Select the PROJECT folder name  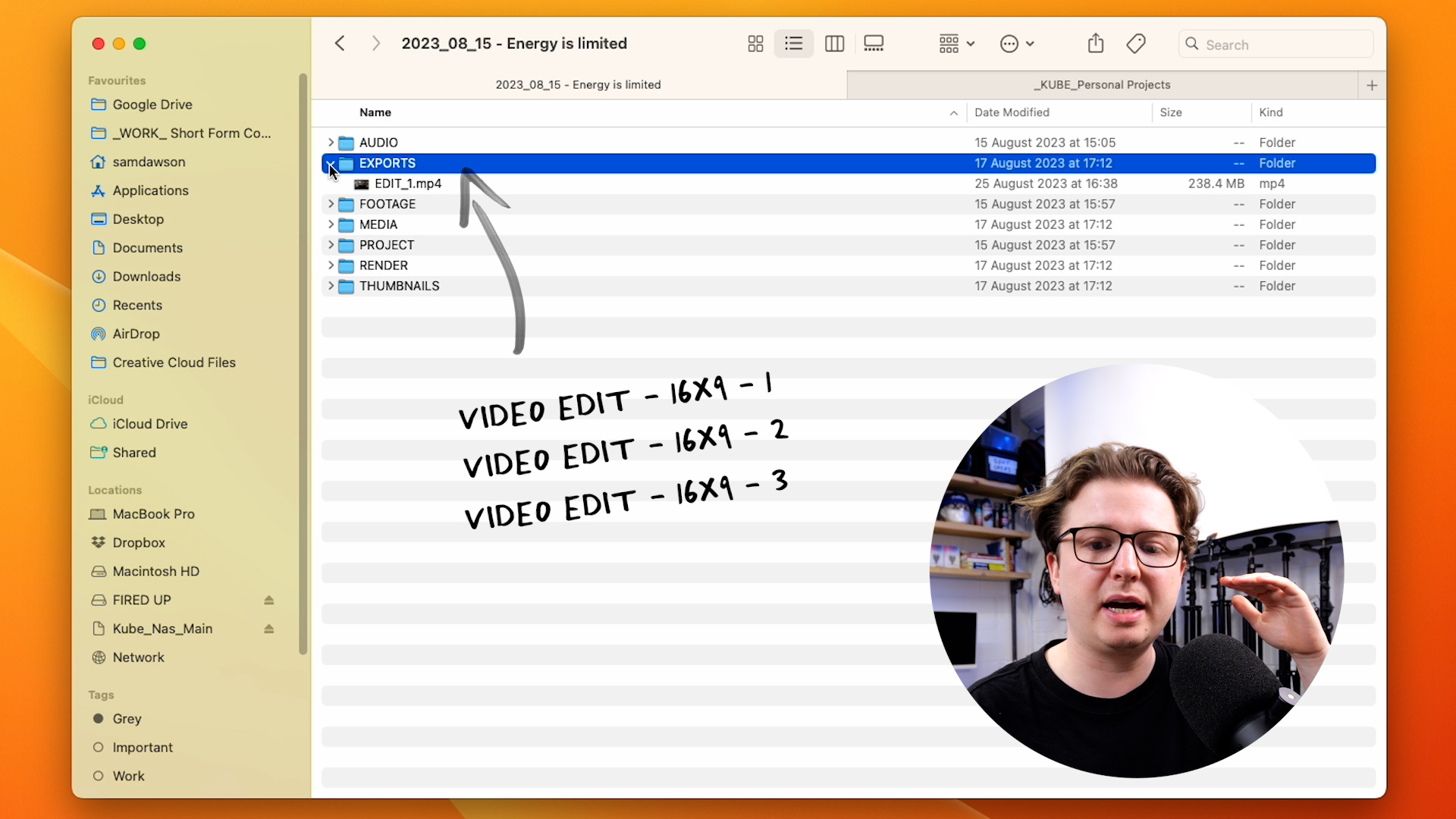(x=387, y=245)
